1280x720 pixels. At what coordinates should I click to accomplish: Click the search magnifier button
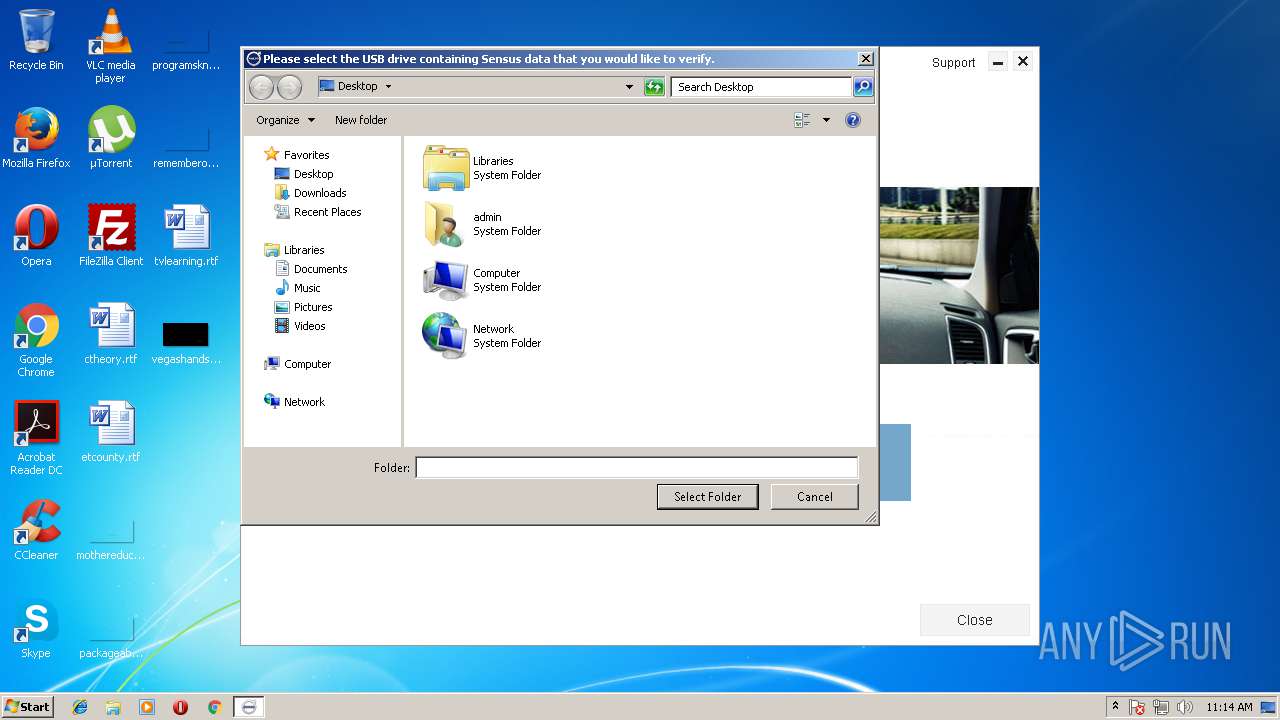coord(862,87)
